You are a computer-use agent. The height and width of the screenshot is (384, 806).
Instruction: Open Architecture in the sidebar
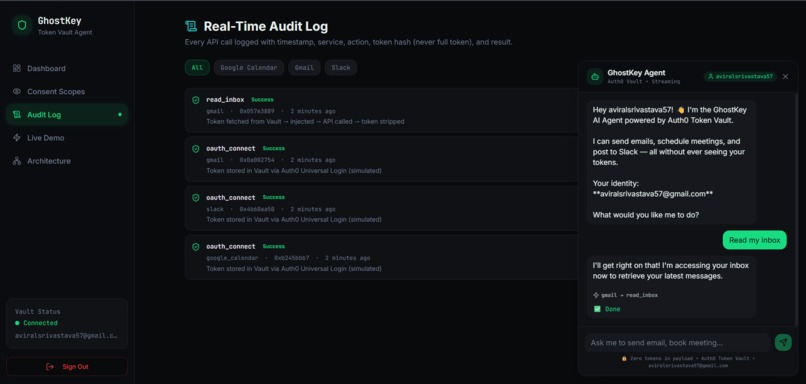click(x=67, y=161)
